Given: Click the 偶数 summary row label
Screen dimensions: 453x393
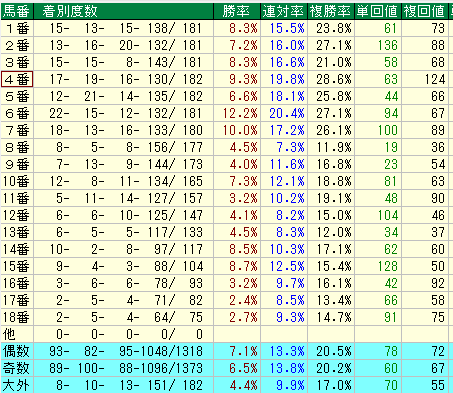Looking at the screenshot, I should 17,352.
